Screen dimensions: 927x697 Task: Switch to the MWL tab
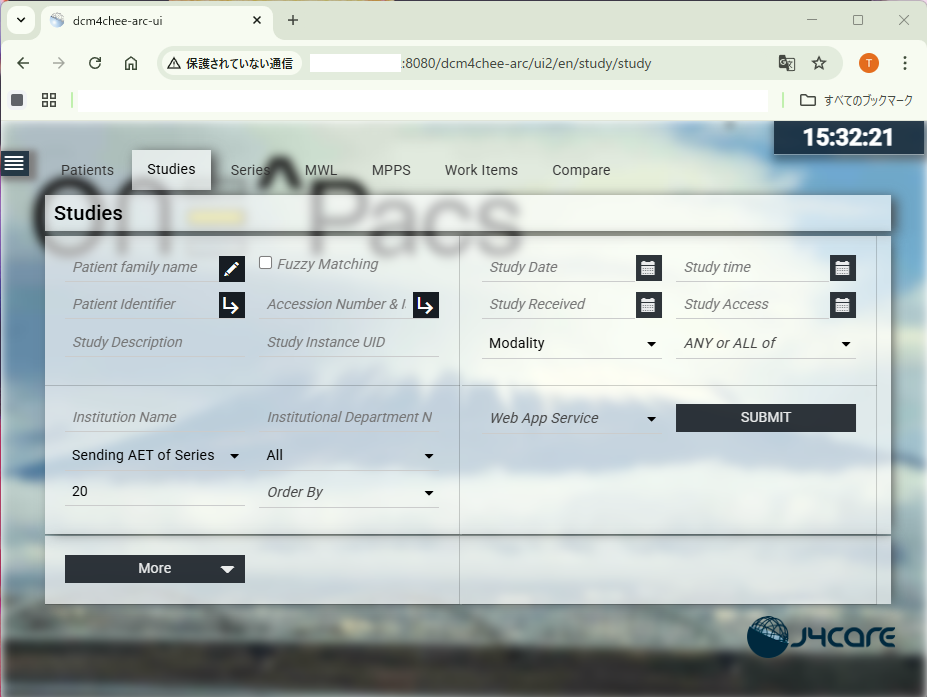(x=321, y=170)
